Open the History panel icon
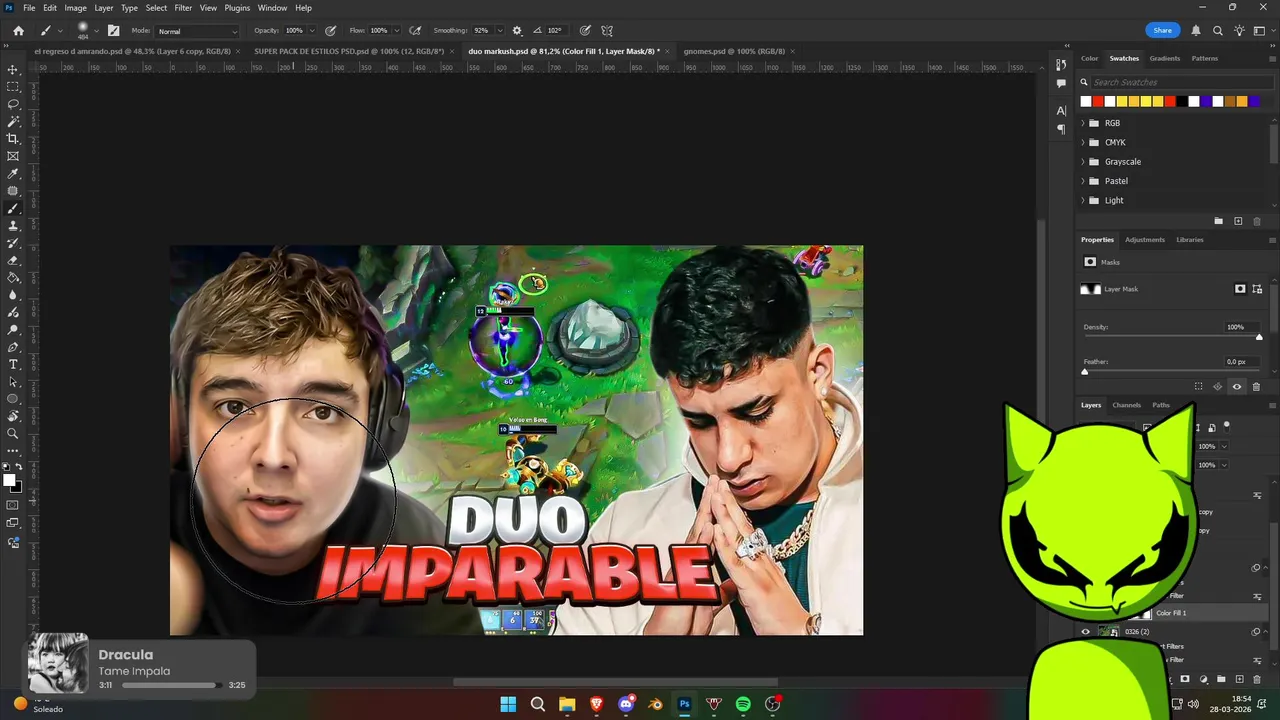This screenshot has width=1280, height=720. tap(1061, 65)
